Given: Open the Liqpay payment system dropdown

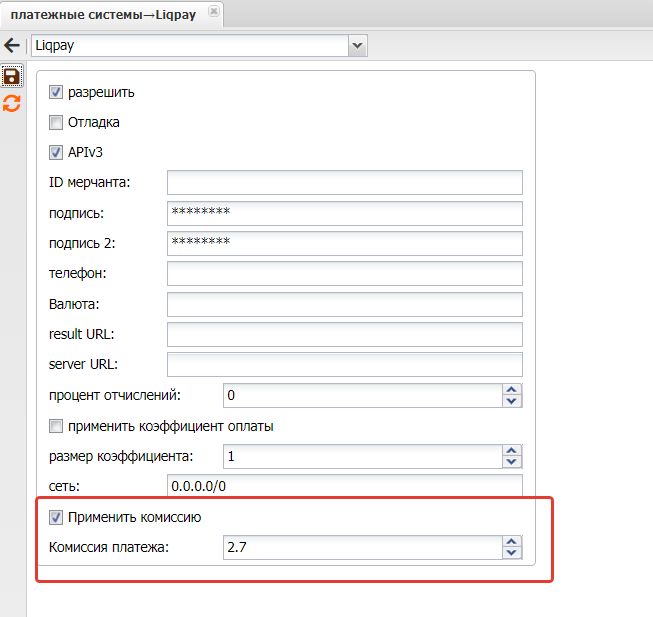Looking at the screenshot, I should pyautogui.click(x=357, y=45).
